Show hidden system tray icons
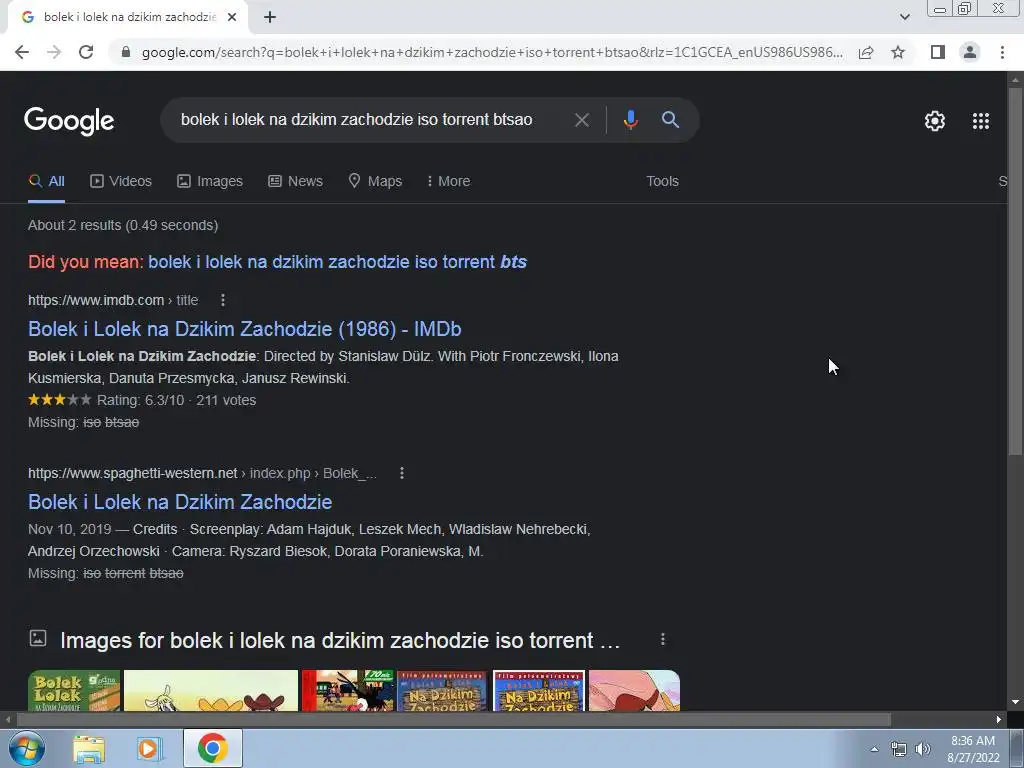 (x=874, y=749)
